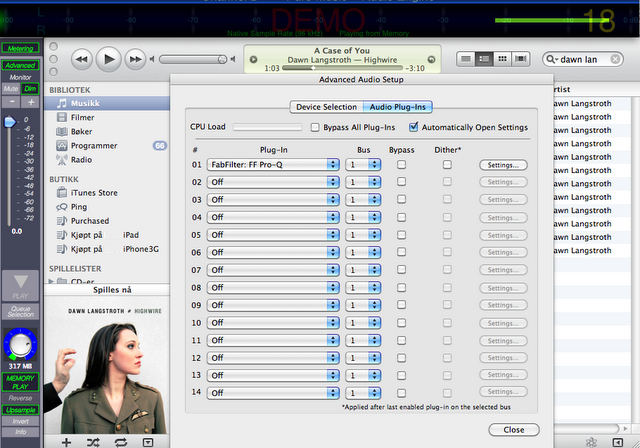Viewport: 640px width, 448px height.
Task: Click the Pure Music large PLAY button
Action: pyautogui.click(x=21, y=286)
